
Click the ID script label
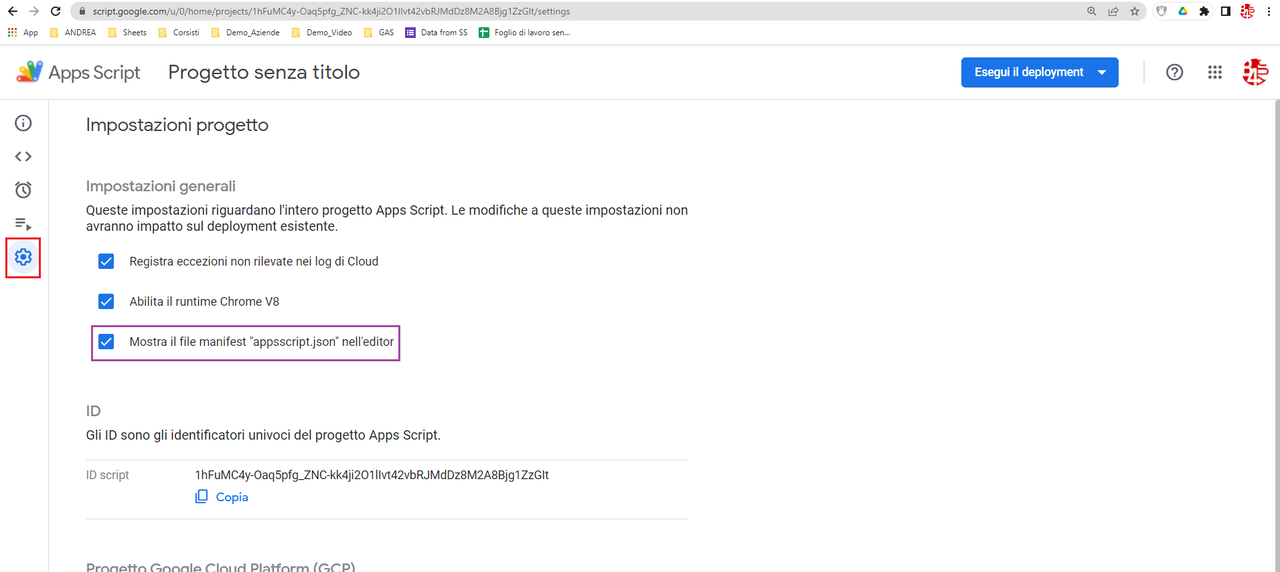click(x=107, y=475)
